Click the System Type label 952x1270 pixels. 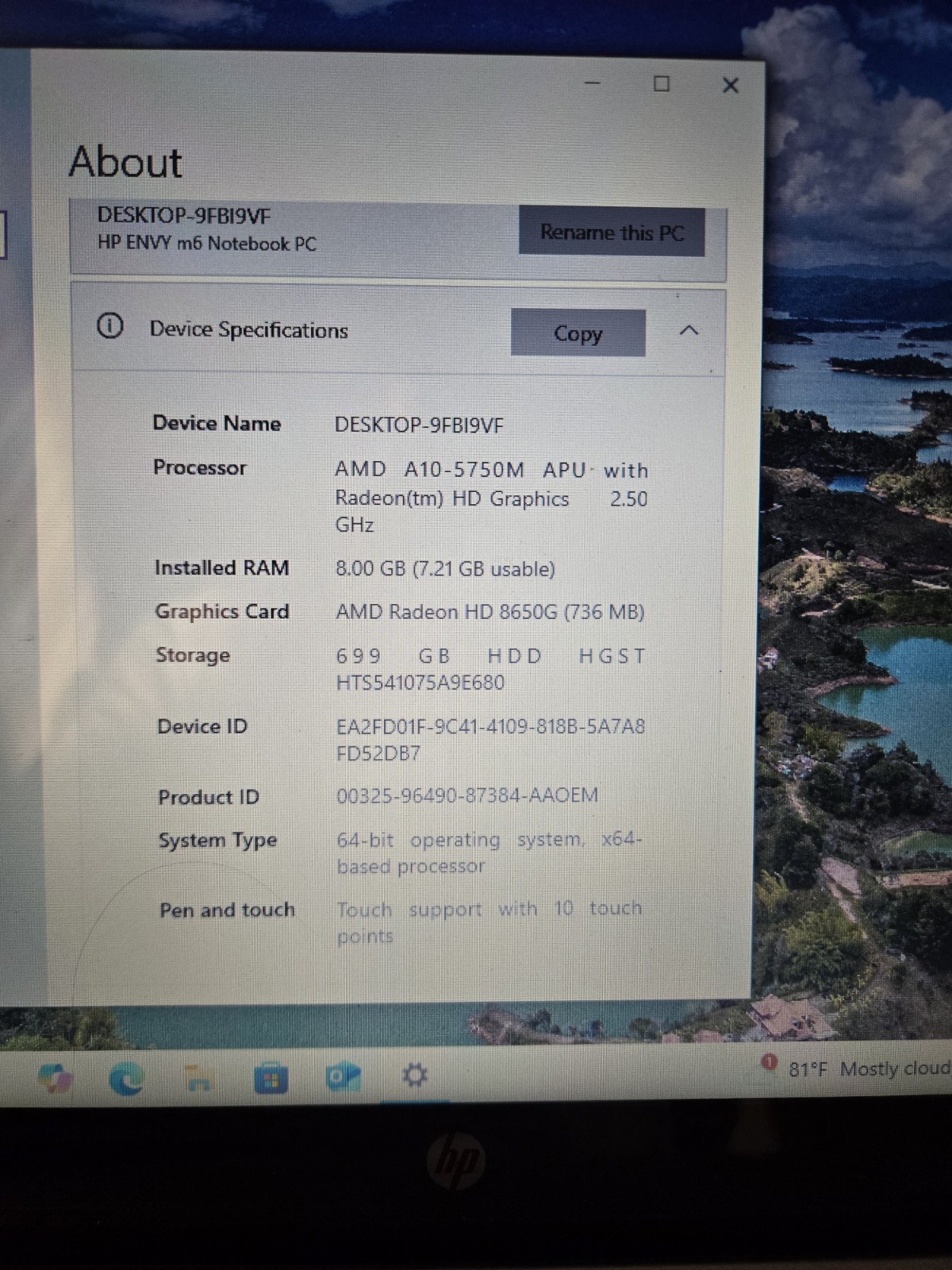pos(218,840)
